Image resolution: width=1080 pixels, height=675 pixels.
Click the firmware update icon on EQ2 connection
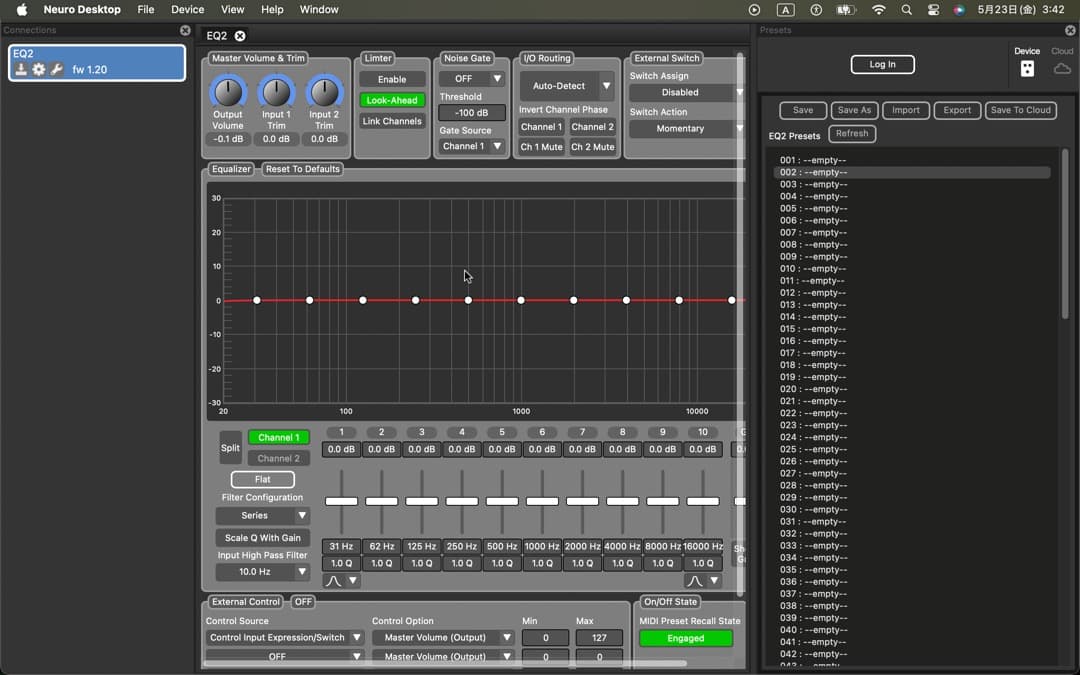click(21, 69)
